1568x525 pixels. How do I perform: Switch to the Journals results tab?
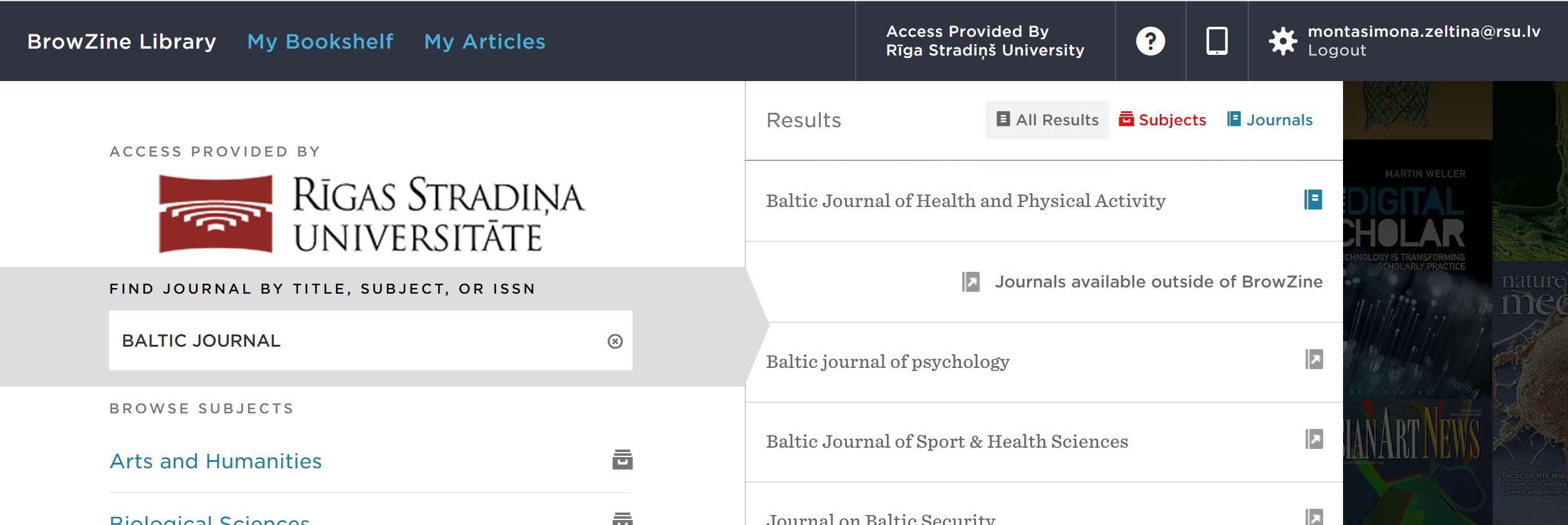(x=1269, y=120)
